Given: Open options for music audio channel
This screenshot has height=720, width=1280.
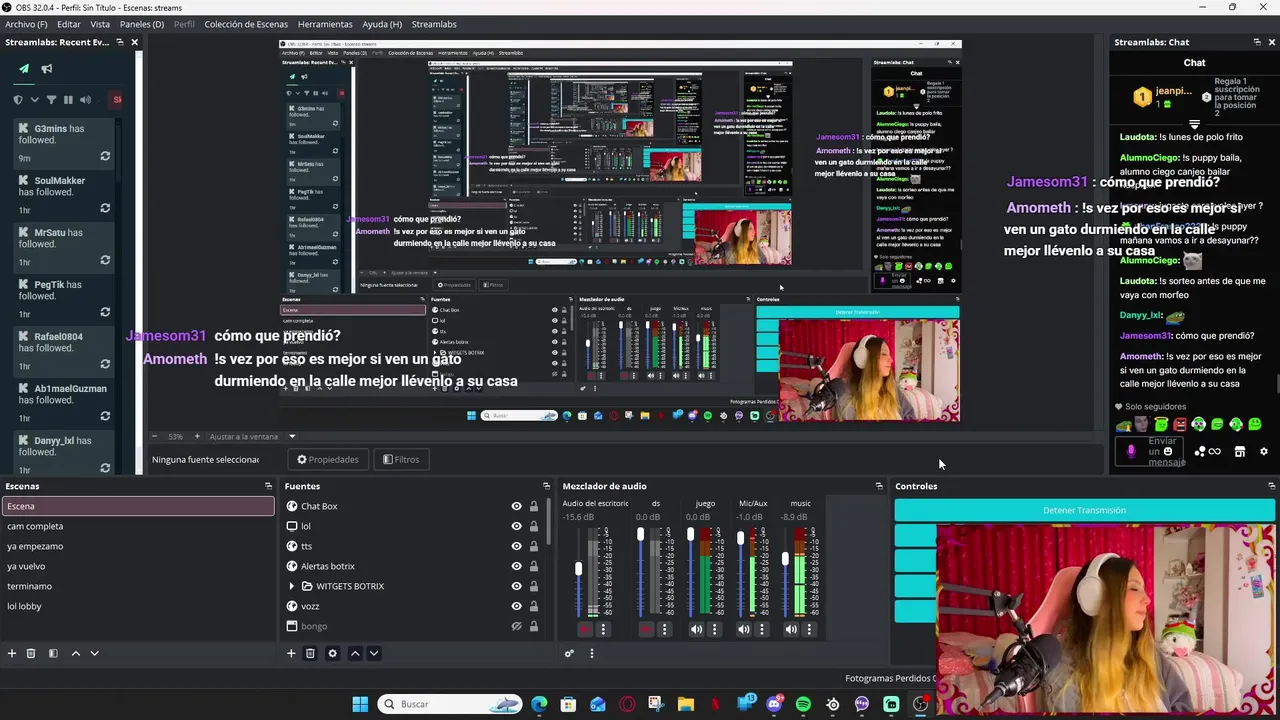Looking at the screenshot, I should point(809,629).
